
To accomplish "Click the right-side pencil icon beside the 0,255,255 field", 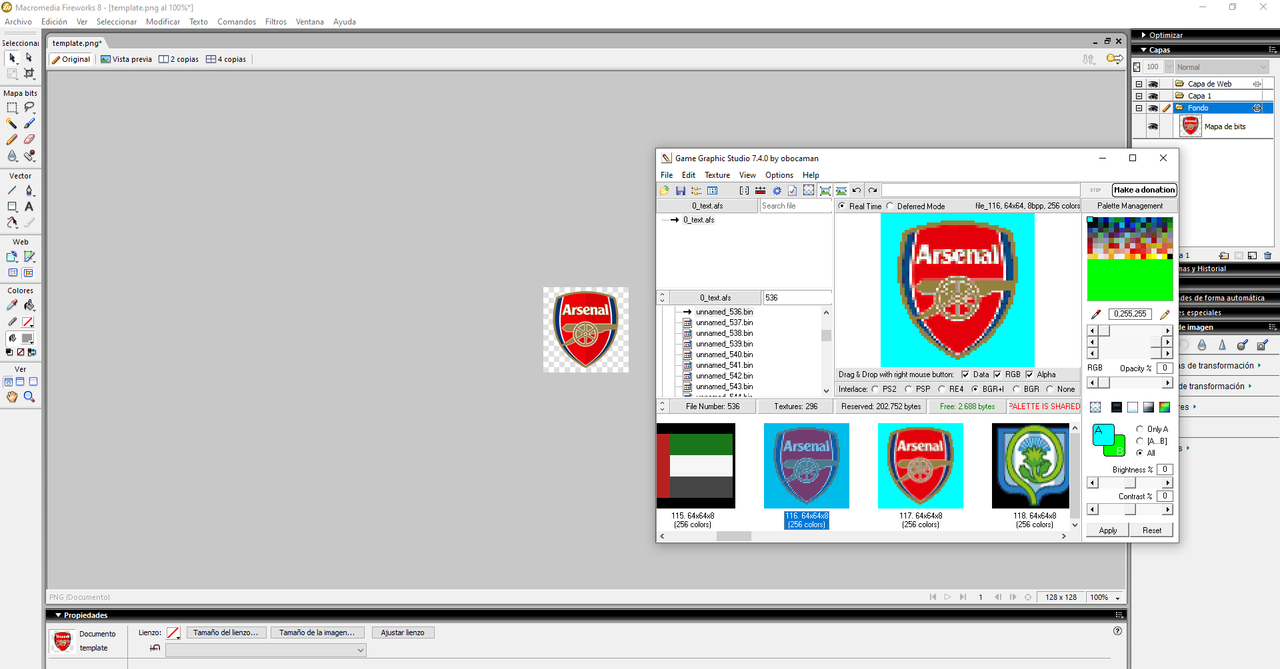I will pyautogui.click(x=1163, y=314).
